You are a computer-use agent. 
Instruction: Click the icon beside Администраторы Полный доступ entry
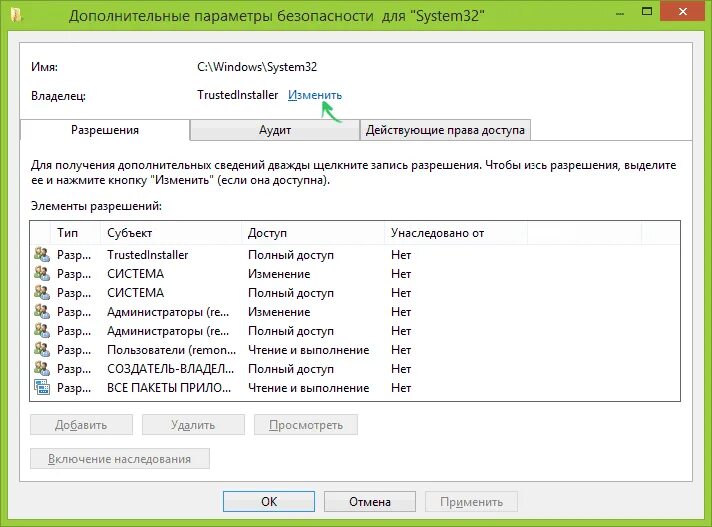42,331
